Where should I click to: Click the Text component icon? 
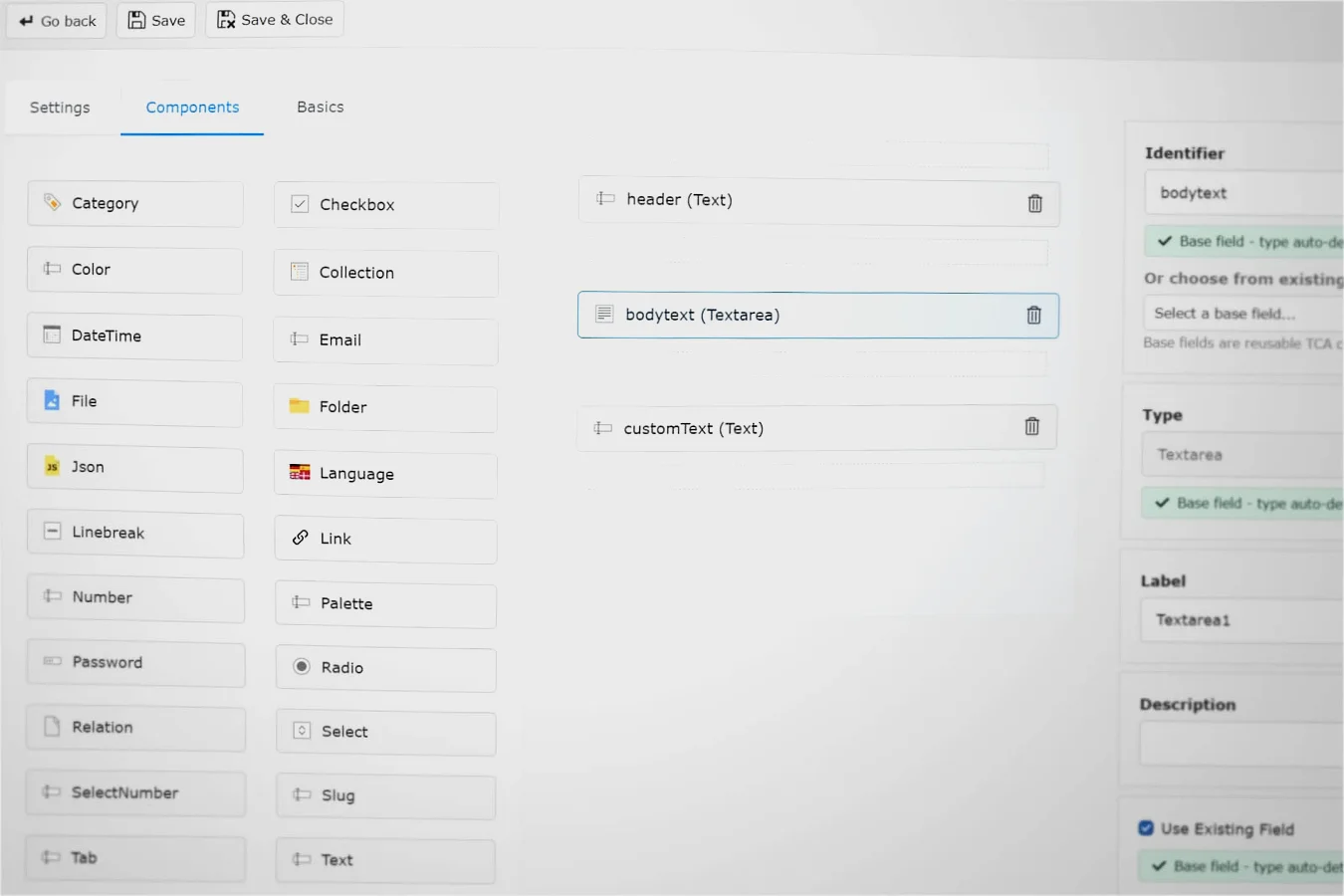click(x=302, y=859)
